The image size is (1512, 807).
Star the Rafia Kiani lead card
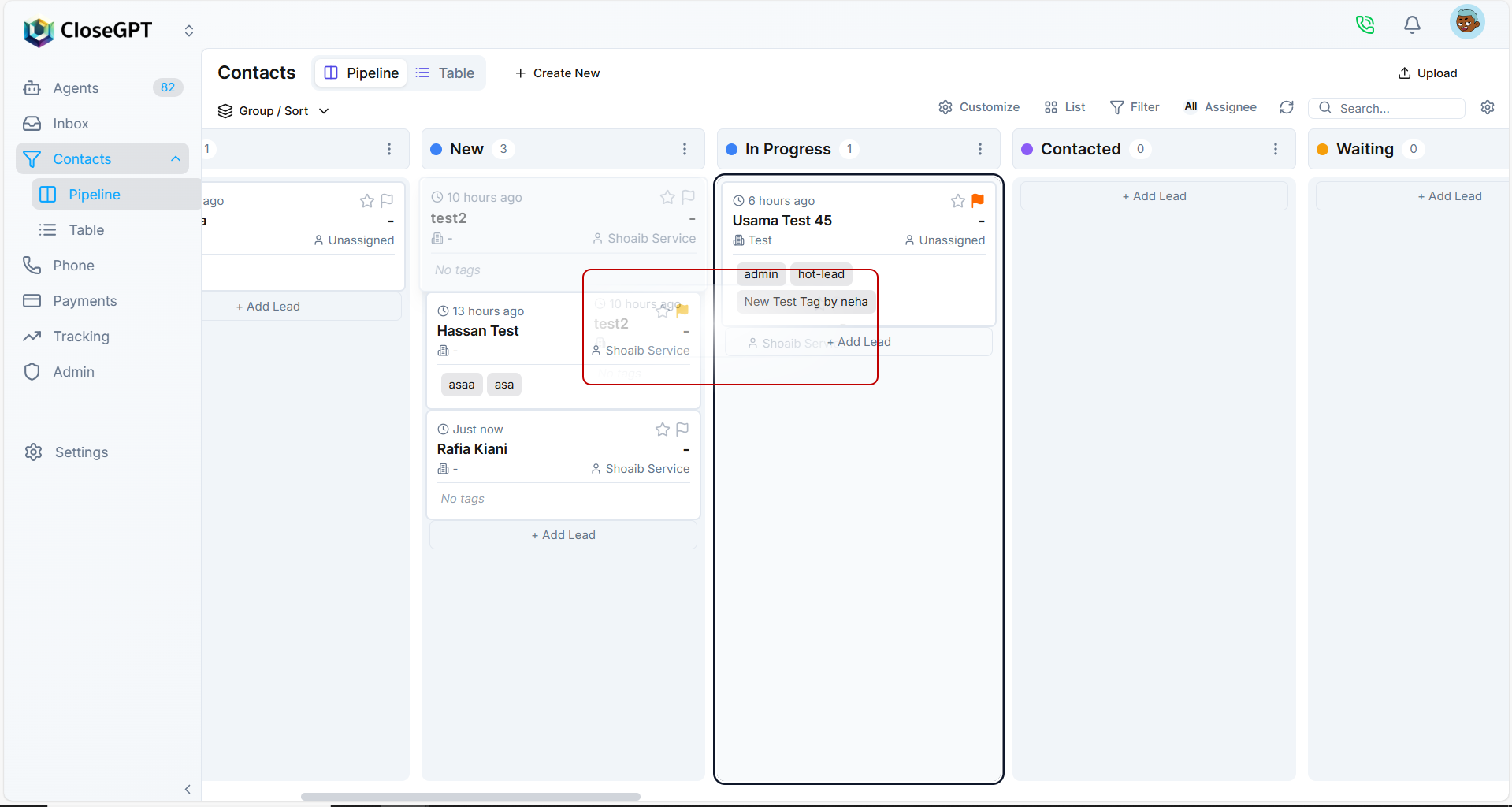coord(662,430)
